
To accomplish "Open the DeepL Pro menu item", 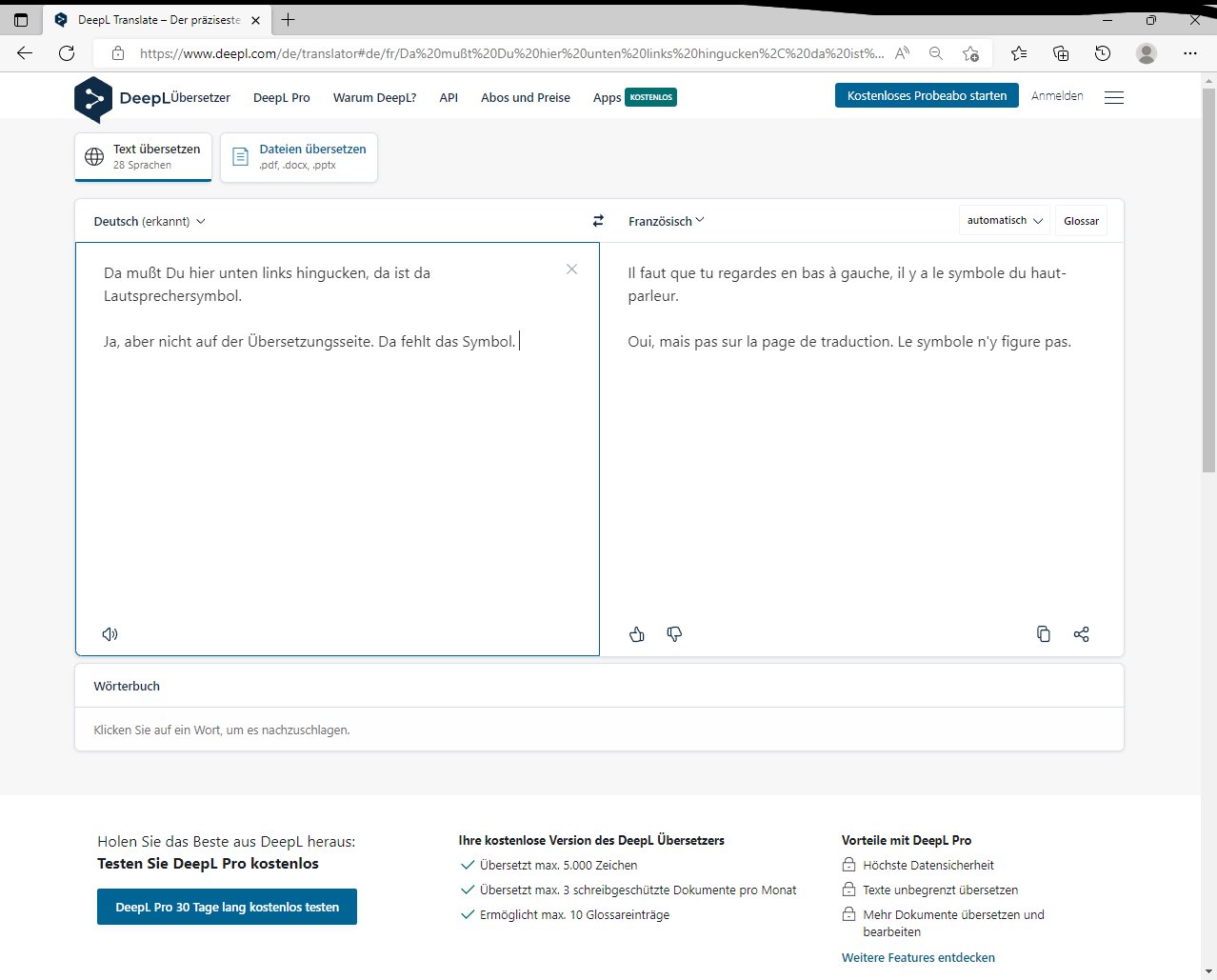I will pyautogui.click(x=282, y=97).
